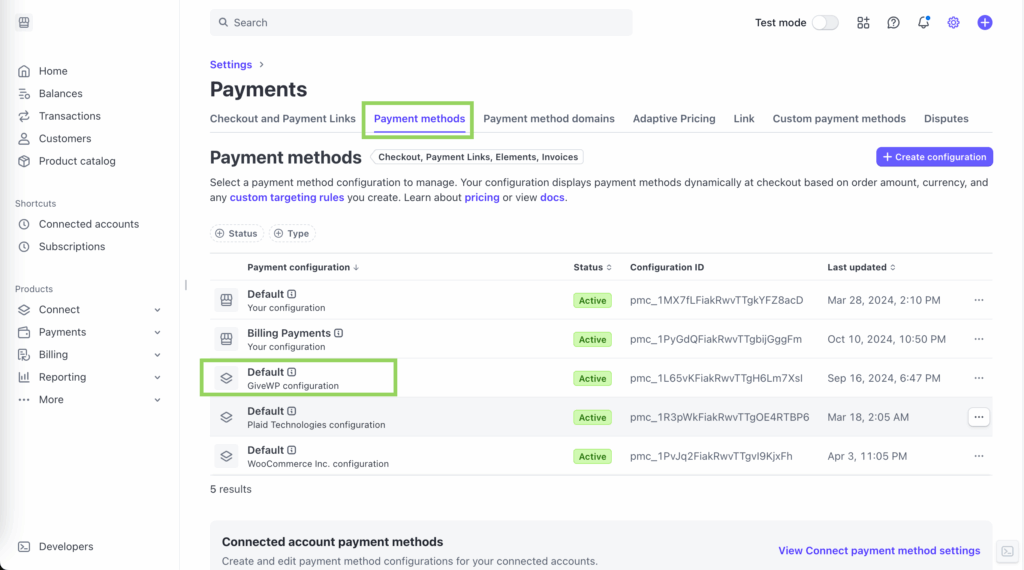Screen dimensions: 1024x570
Task: Click the blue plus create icon
Action: point(985,23)
